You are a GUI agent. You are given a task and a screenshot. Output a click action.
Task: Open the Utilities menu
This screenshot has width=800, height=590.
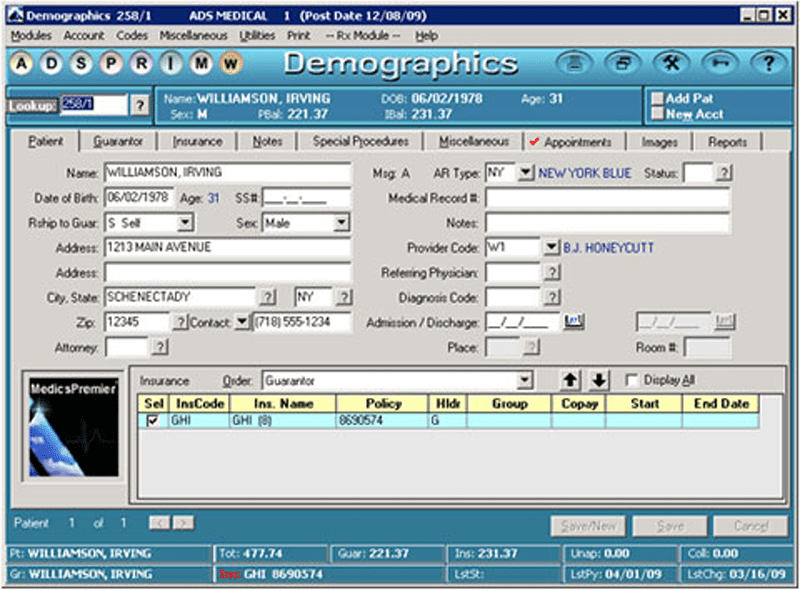coord(257,35)
